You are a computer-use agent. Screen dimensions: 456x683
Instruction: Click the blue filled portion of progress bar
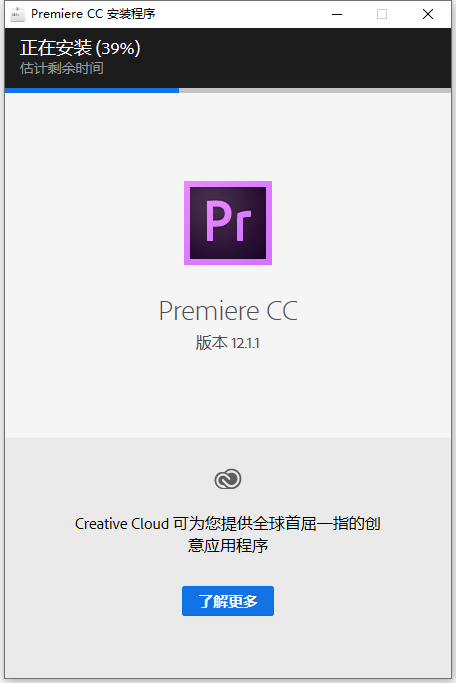click(92, 90)
